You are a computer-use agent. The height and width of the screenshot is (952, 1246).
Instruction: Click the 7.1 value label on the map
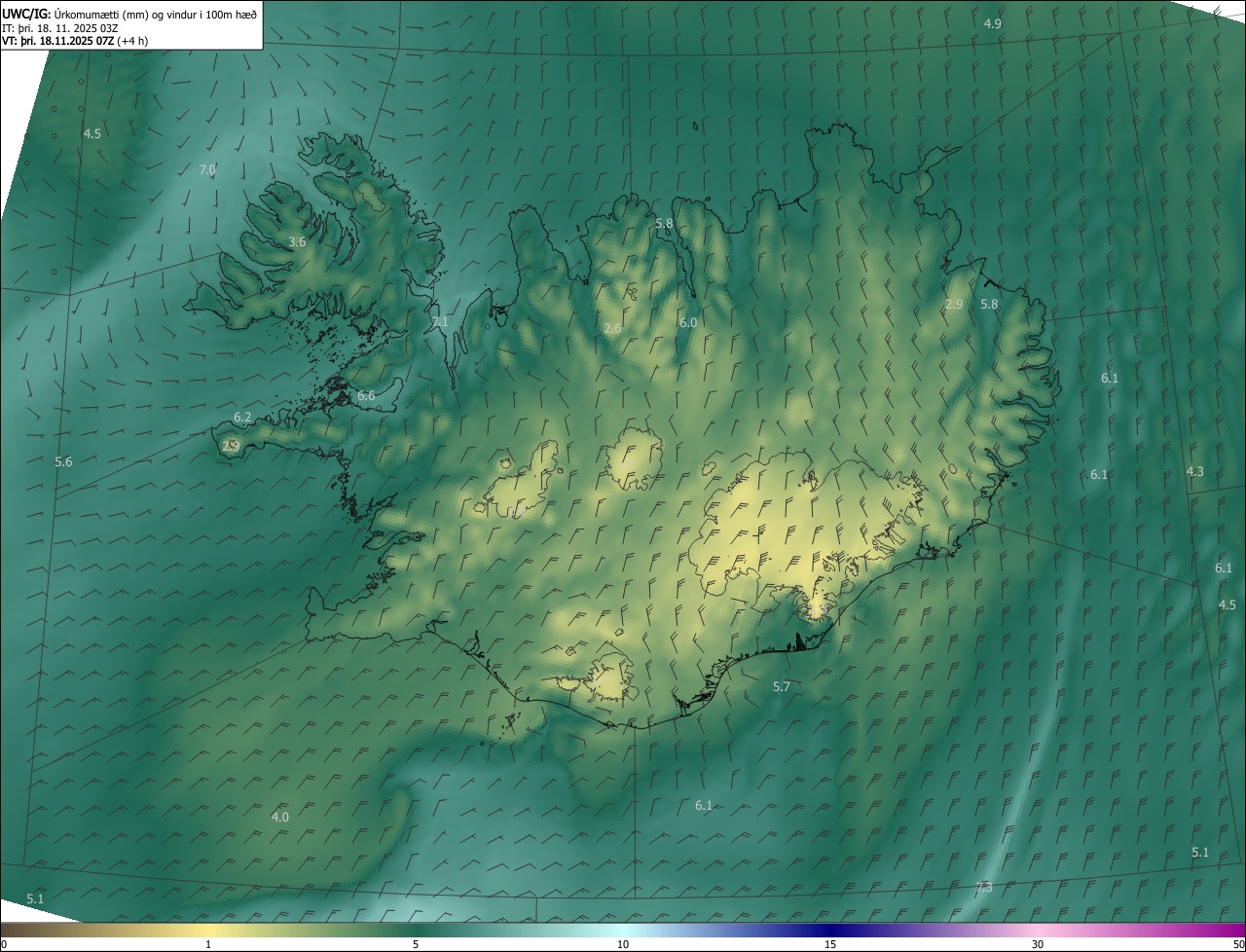click(441, 321)
